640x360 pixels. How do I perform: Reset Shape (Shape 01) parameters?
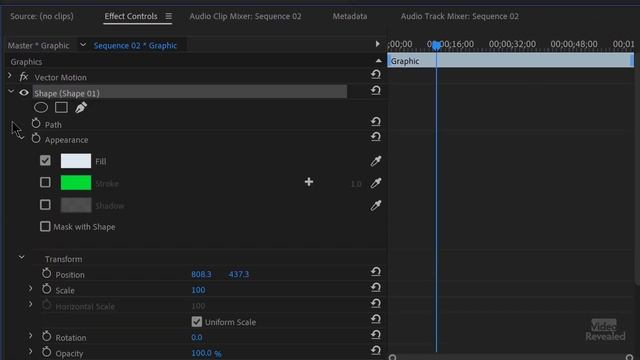pos(376,90)
